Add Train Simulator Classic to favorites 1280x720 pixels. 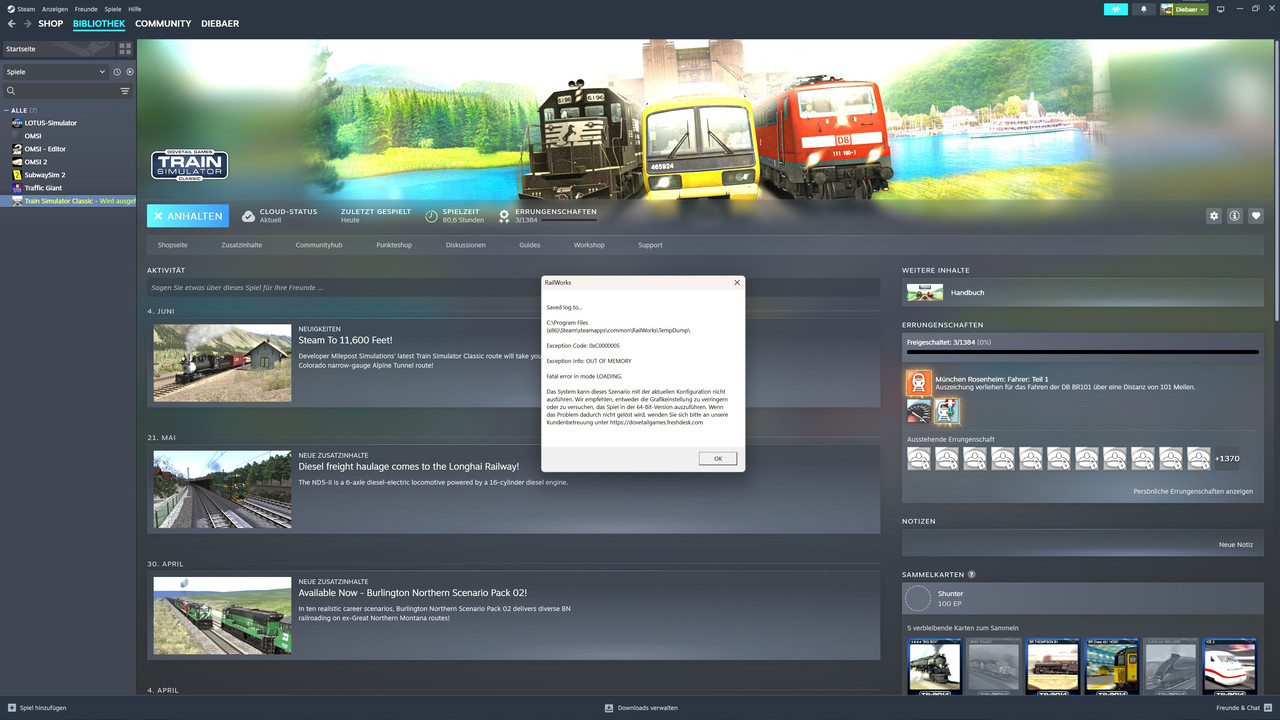(x=1256, y=216)
